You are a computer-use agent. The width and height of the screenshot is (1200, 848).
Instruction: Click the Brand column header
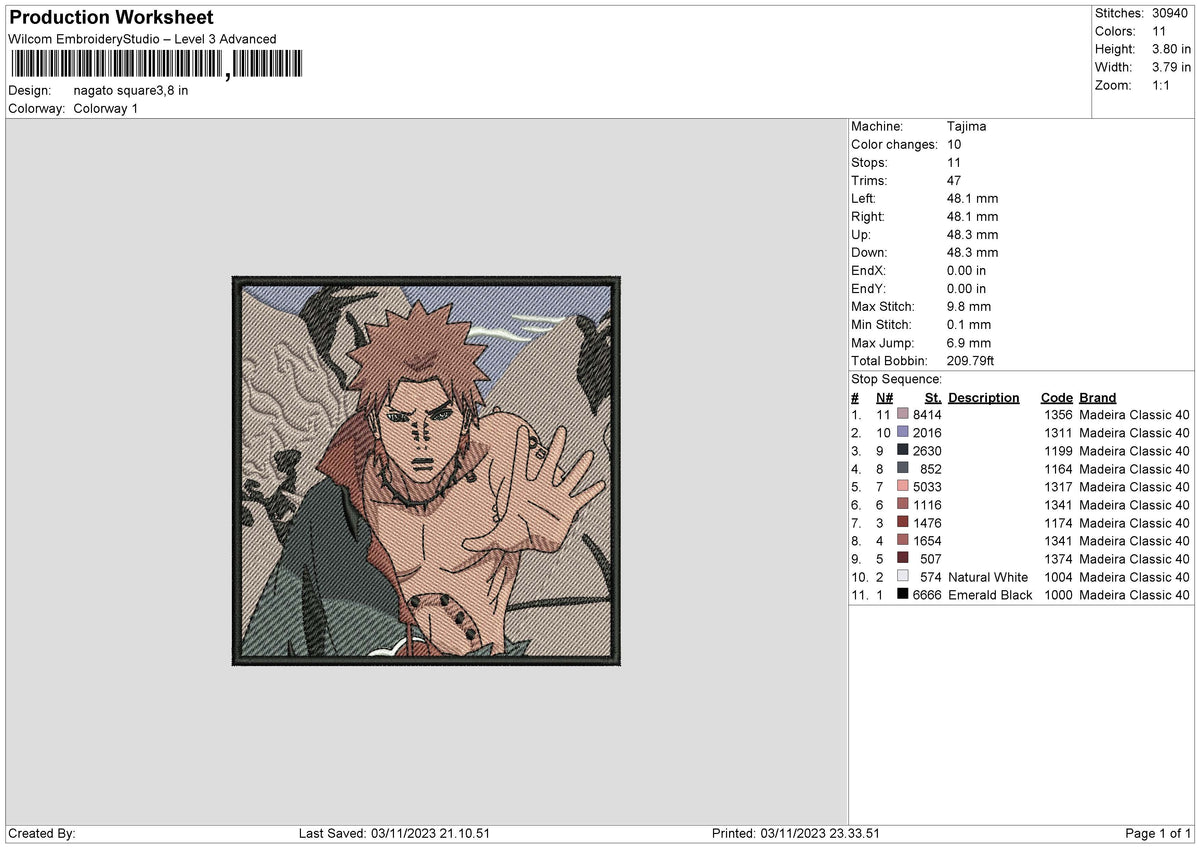point(1098,398)
